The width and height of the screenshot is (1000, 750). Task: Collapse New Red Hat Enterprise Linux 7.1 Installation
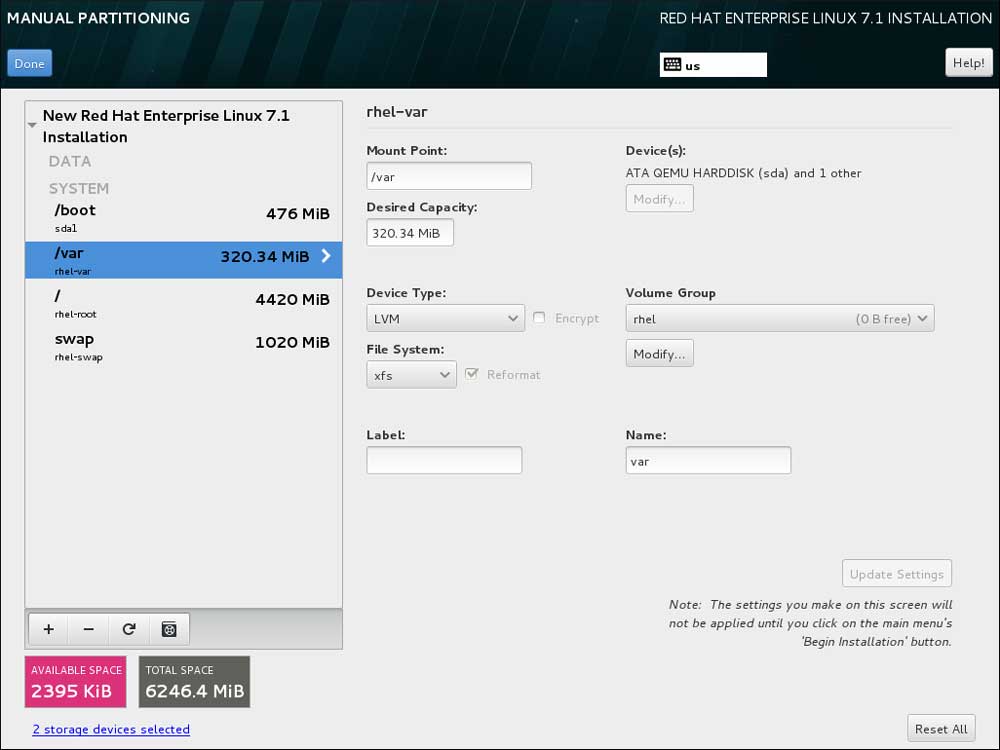click(32, 125)
